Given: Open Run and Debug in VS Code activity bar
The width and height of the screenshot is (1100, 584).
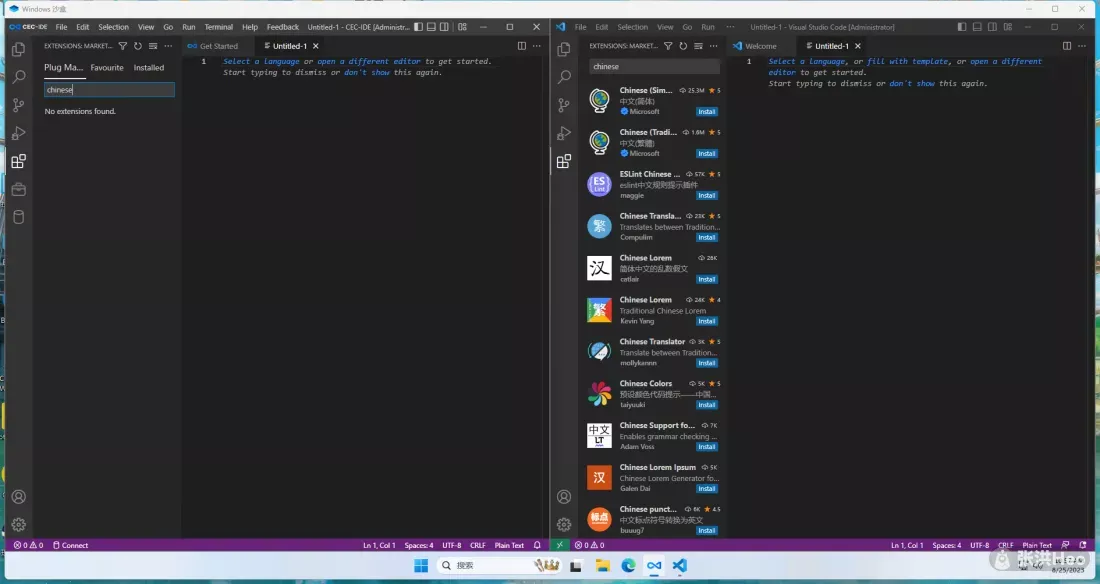Looking at the screenshot, I should click(x=564, y=133).
